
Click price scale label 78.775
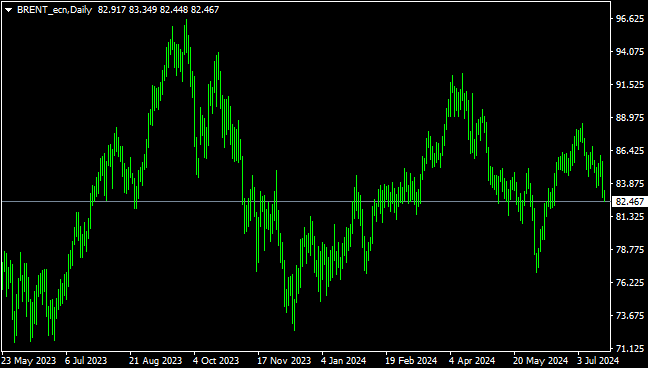coord(630,249)
